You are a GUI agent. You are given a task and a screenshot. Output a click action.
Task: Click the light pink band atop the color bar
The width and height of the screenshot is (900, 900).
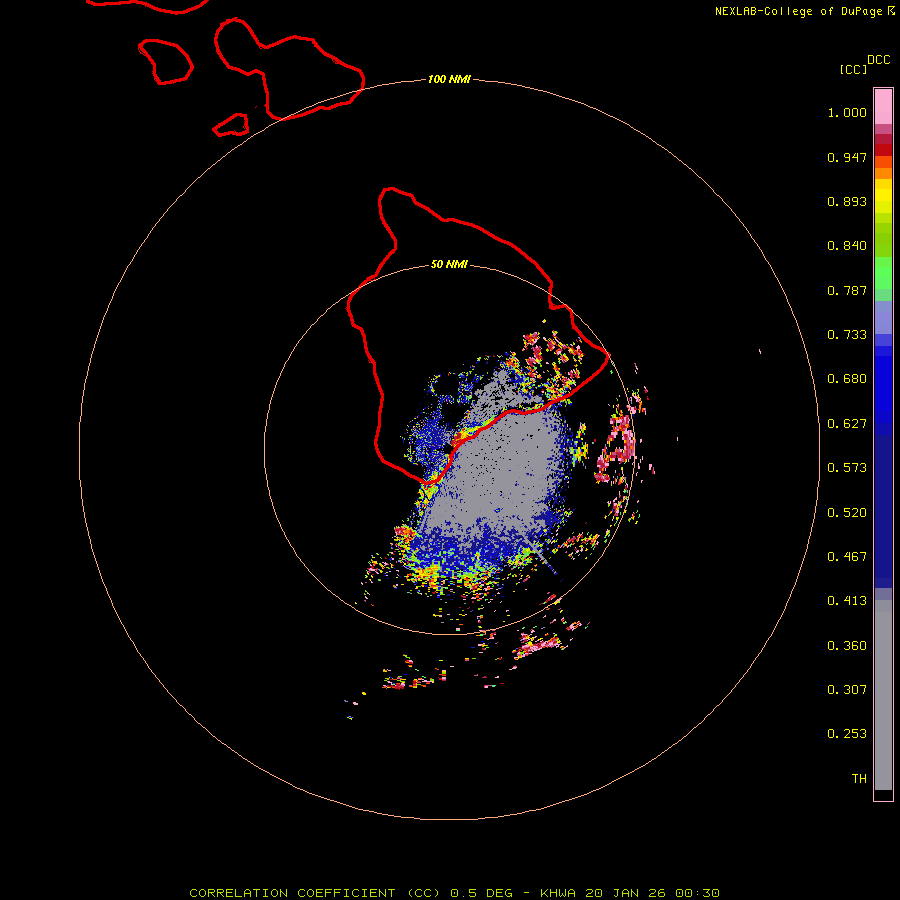pyautogui.click(x=883, y=107)
